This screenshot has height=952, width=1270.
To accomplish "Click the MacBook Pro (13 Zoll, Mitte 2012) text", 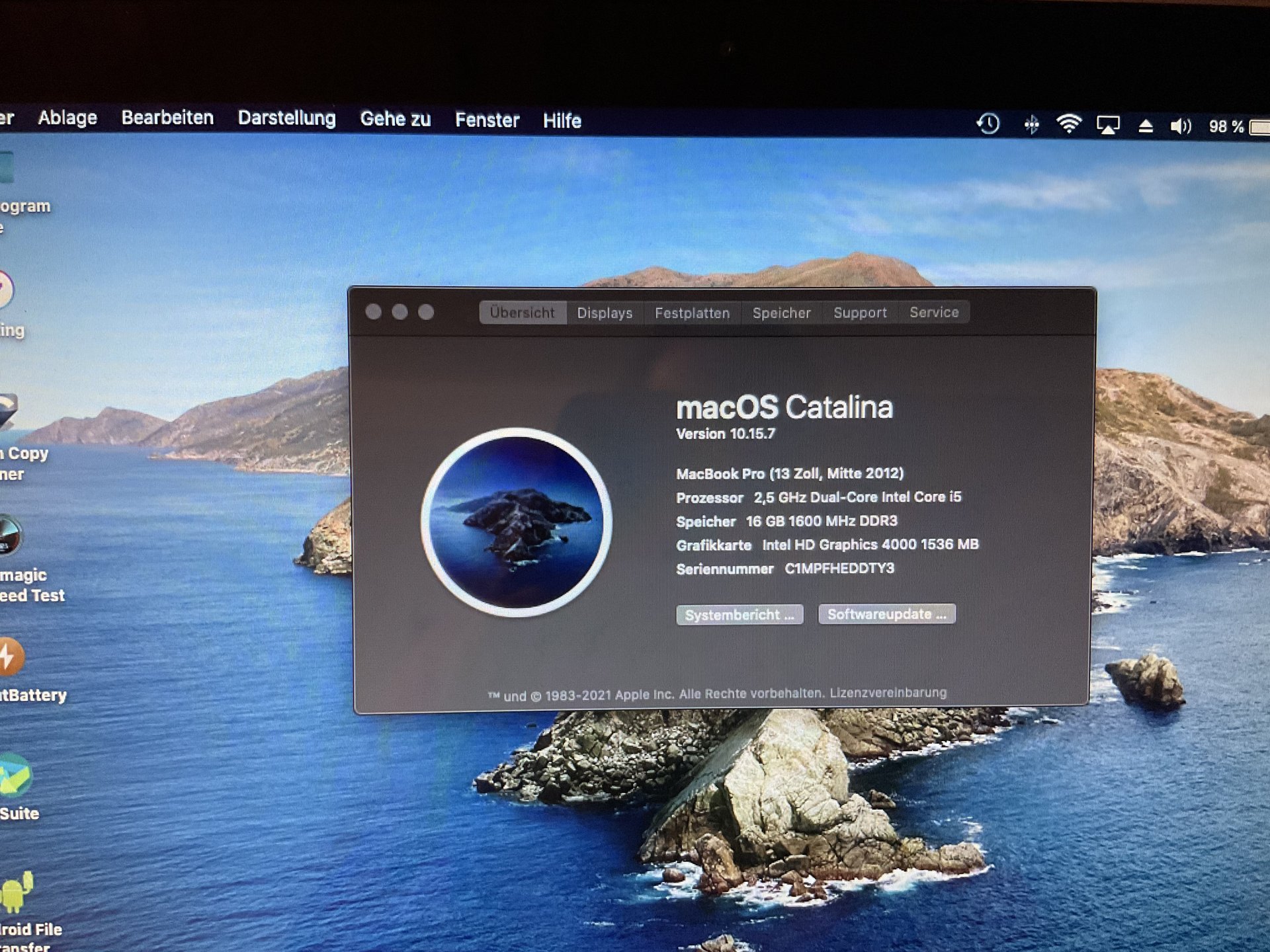I will [790, 473].
